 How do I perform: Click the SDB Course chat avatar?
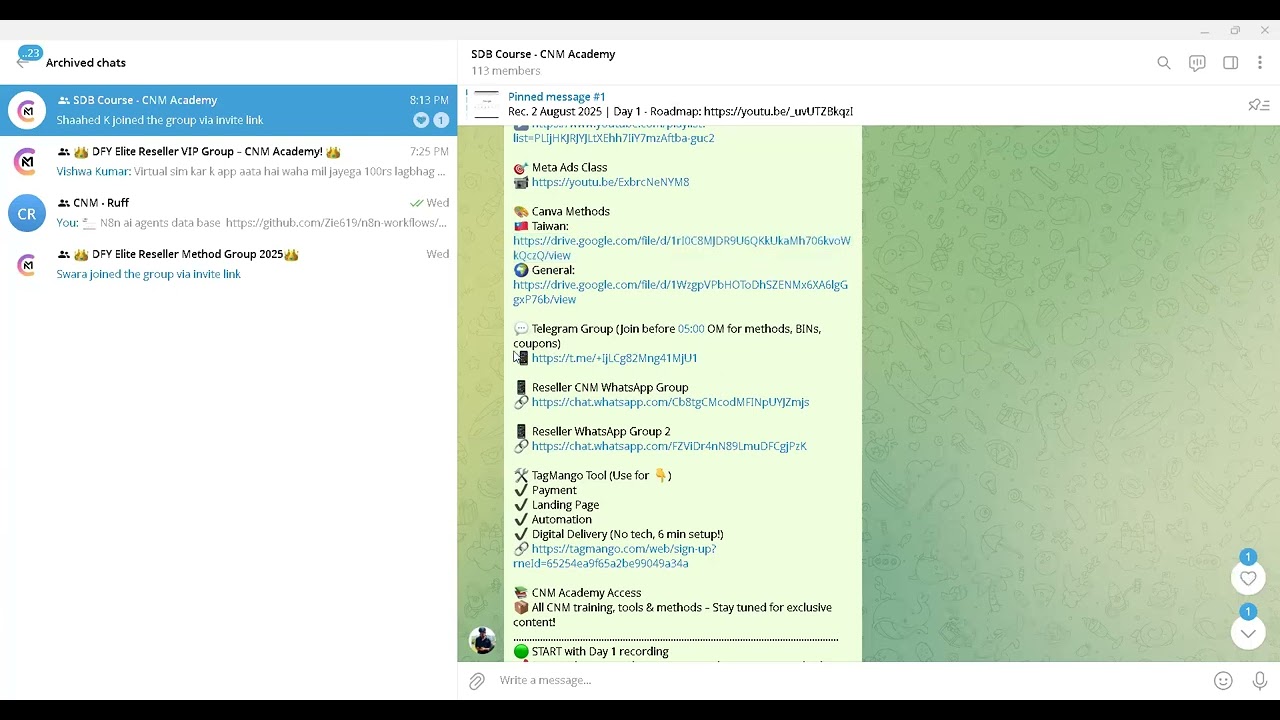[27, 110]
